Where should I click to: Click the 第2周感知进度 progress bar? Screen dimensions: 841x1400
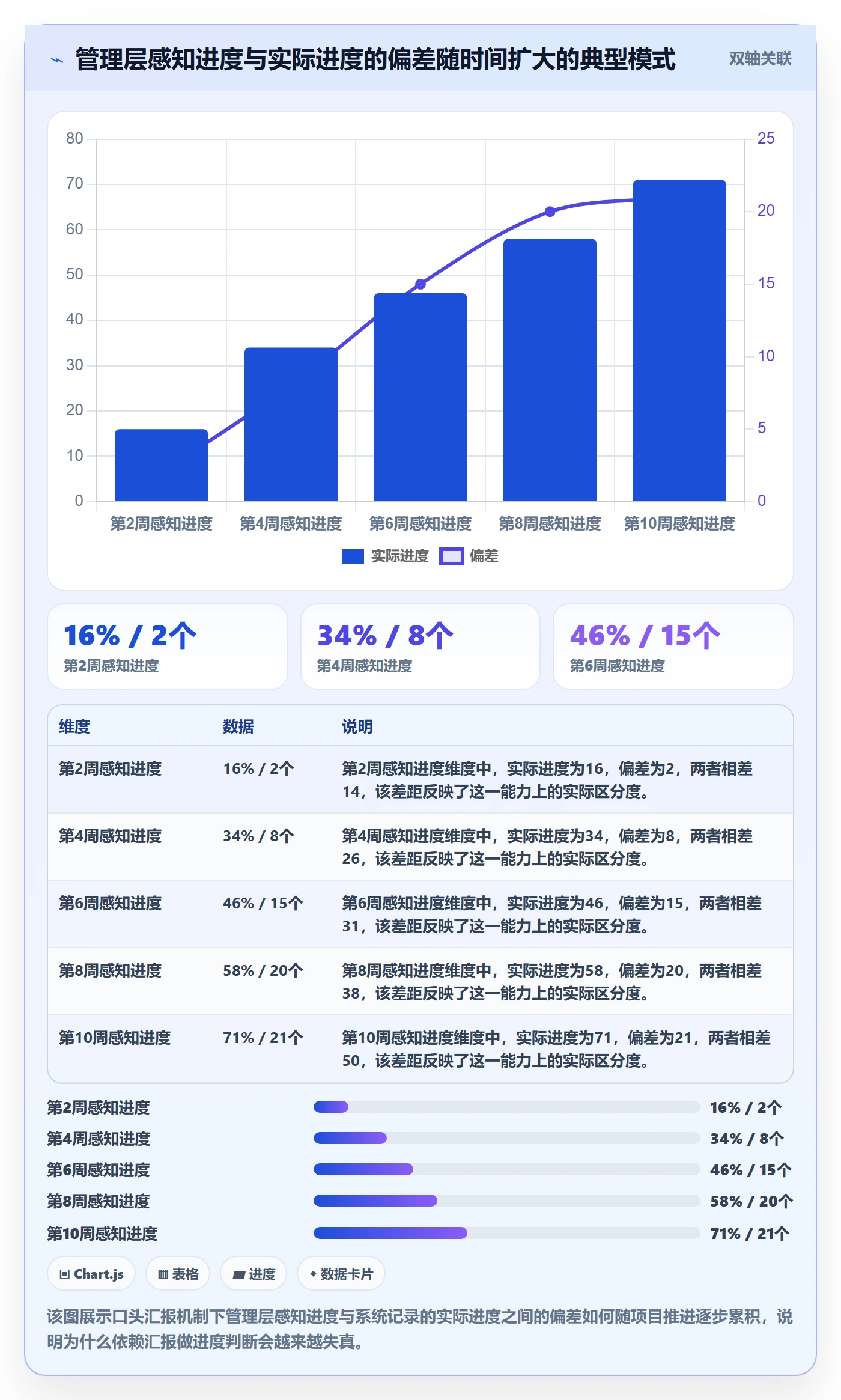click(506, 1107)
